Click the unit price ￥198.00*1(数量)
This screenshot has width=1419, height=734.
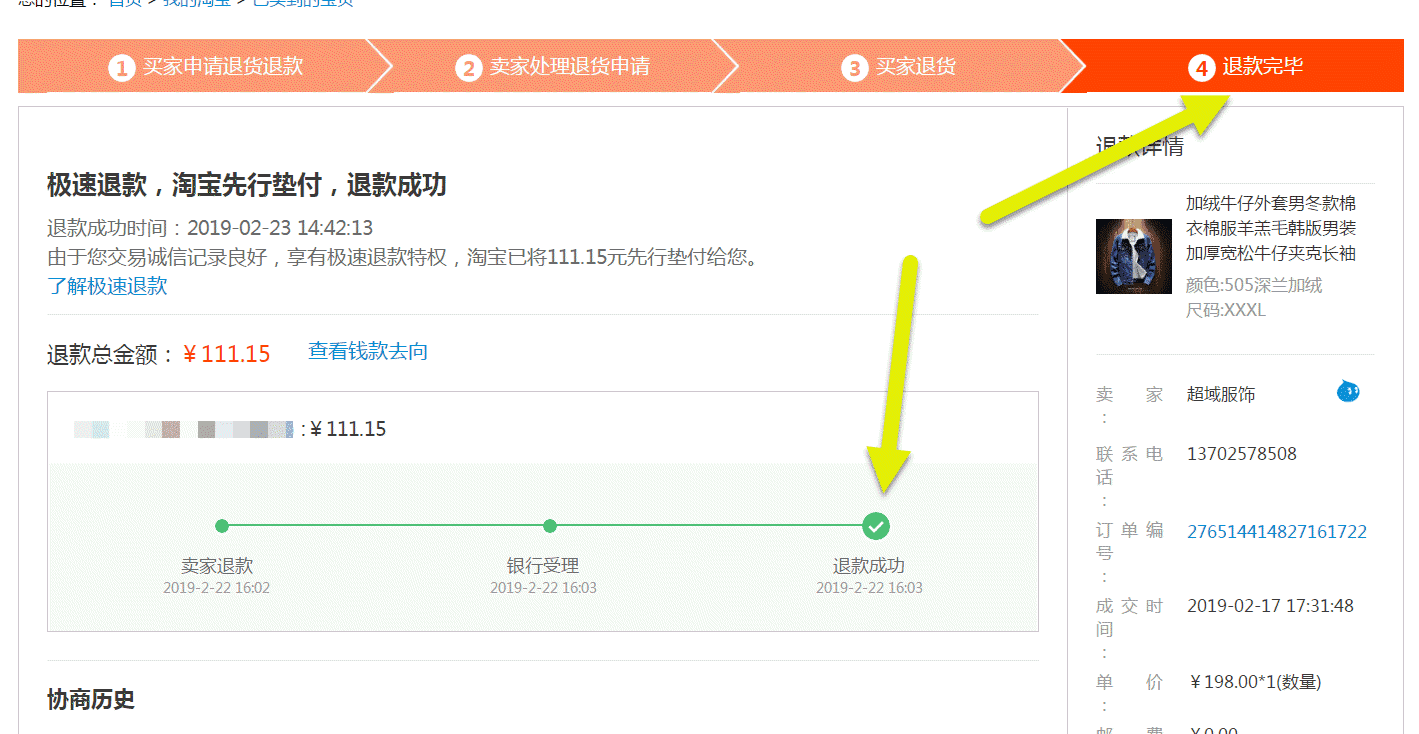(x=1255, y=682)
